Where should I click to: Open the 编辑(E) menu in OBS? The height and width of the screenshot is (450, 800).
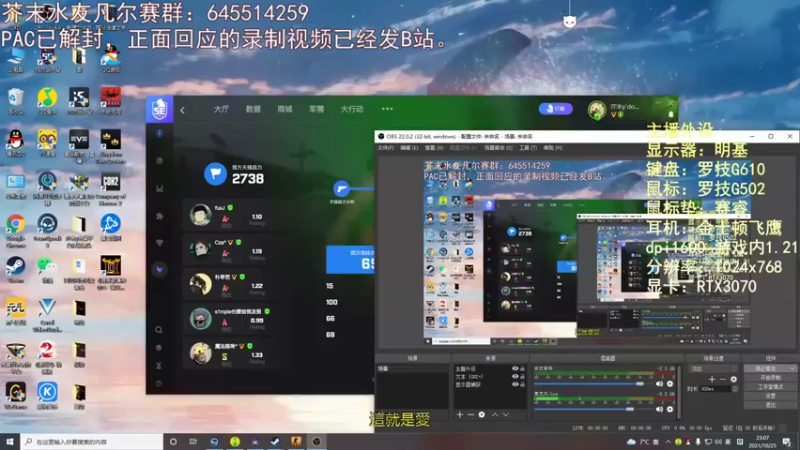pyautogui.click(x=409, y=148)
